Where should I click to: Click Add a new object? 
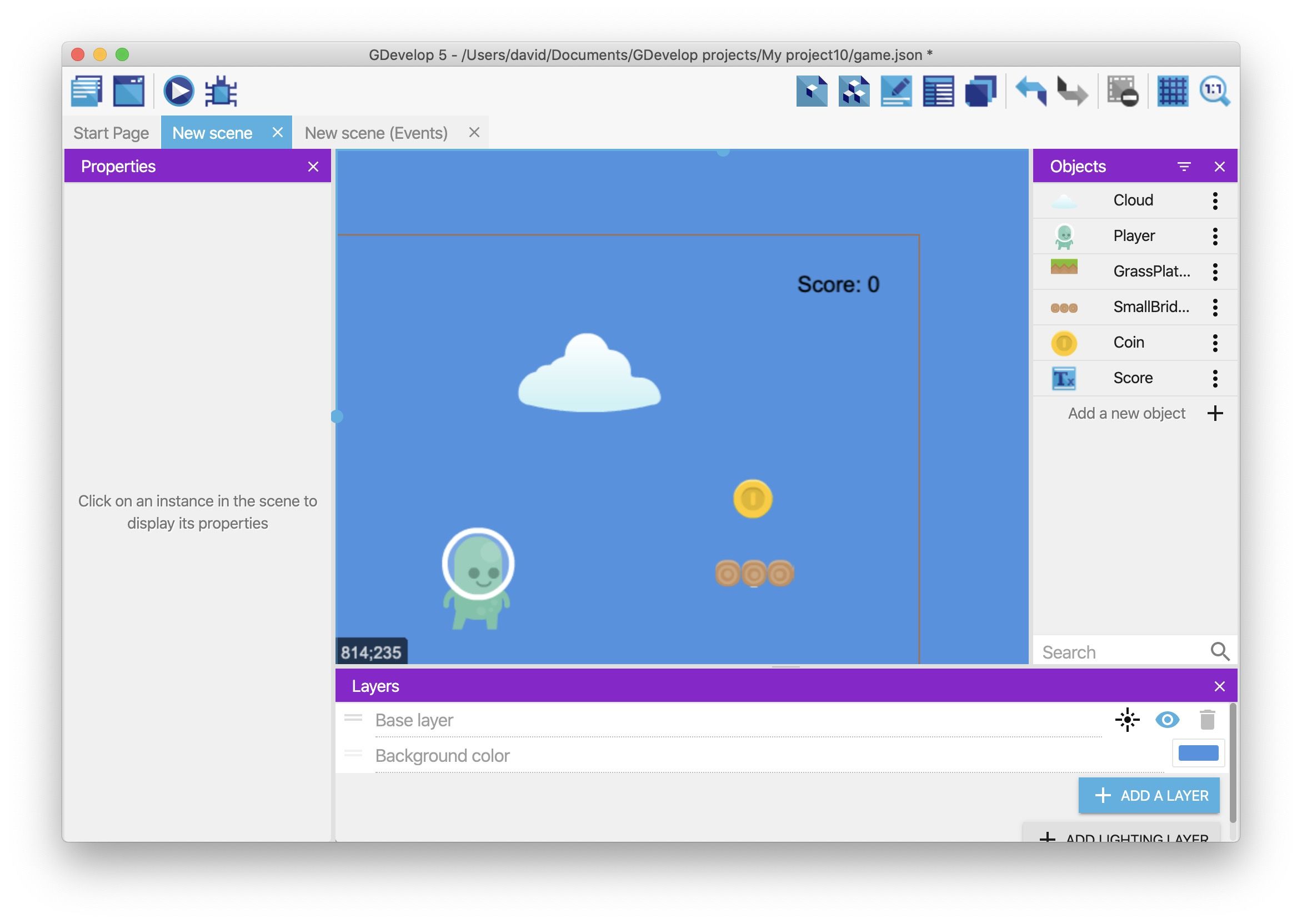pyautogui.click(x=1126, y=414)
